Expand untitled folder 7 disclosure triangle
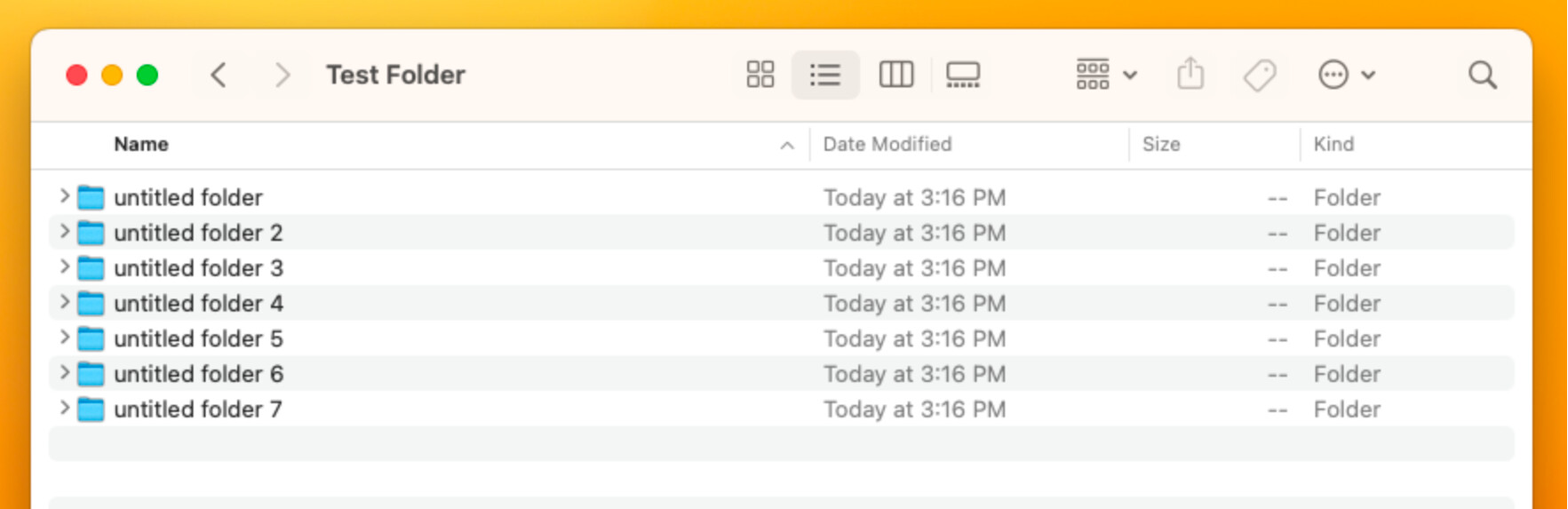 64,408
